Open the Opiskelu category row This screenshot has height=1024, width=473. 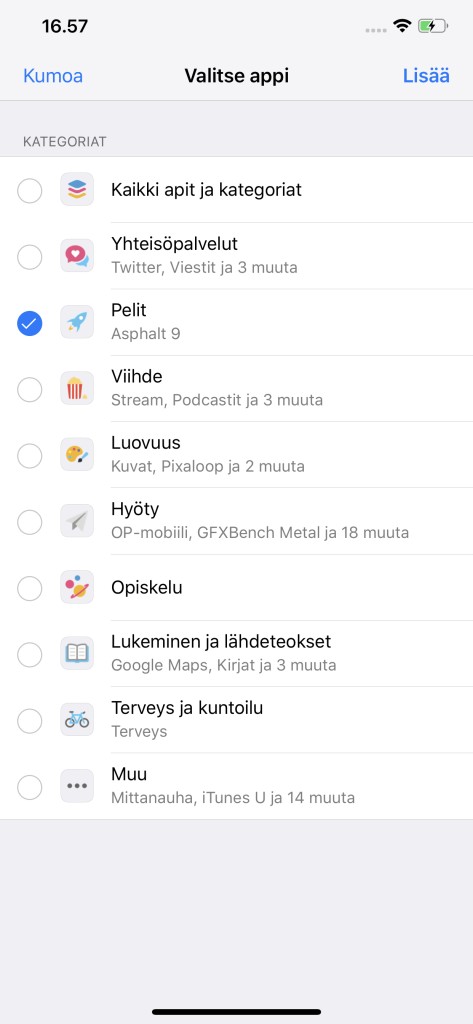pos(236,587)
